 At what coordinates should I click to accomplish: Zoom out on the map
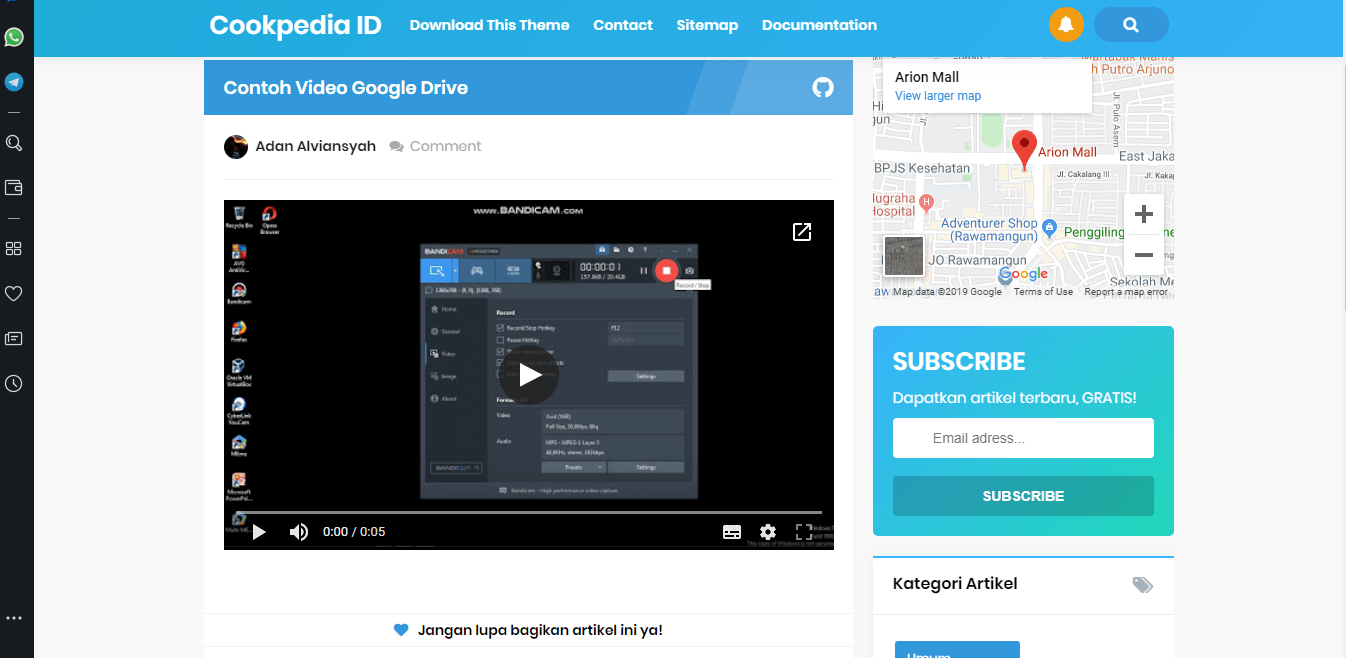1144,255
